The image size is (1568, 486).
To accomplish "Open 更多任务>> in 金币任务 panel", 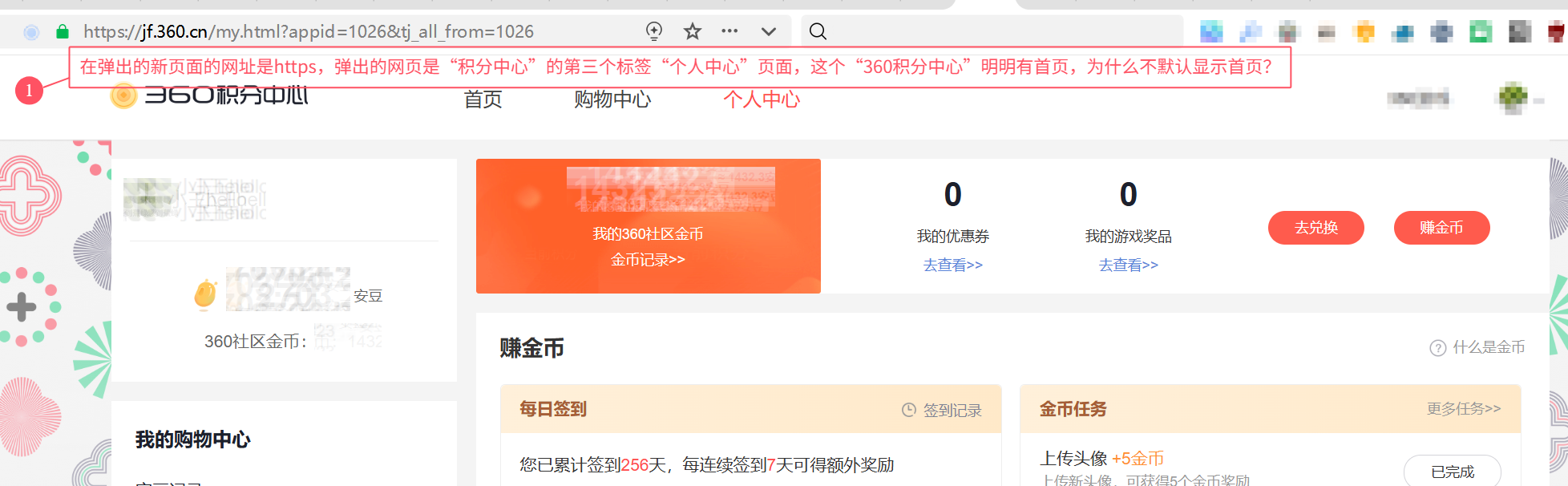I will coord(1464,409).
